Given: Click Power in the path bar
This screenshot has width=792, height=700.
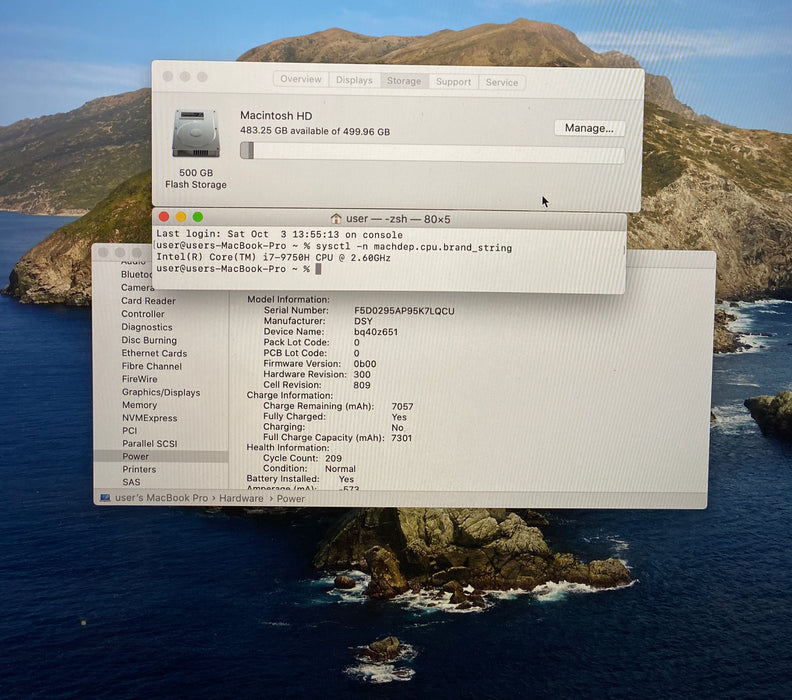Looking at the screenshot, I should point(290,498).
